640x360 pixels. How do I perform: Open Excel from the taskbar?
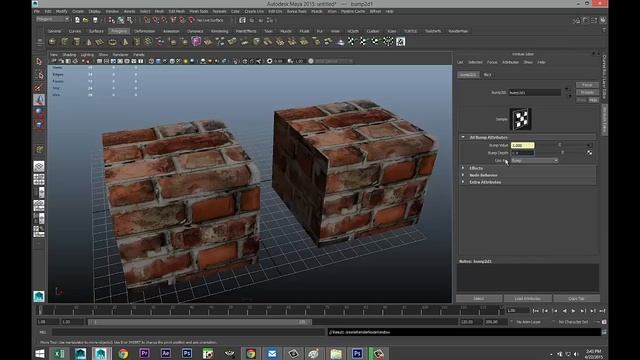pos(59,353)
